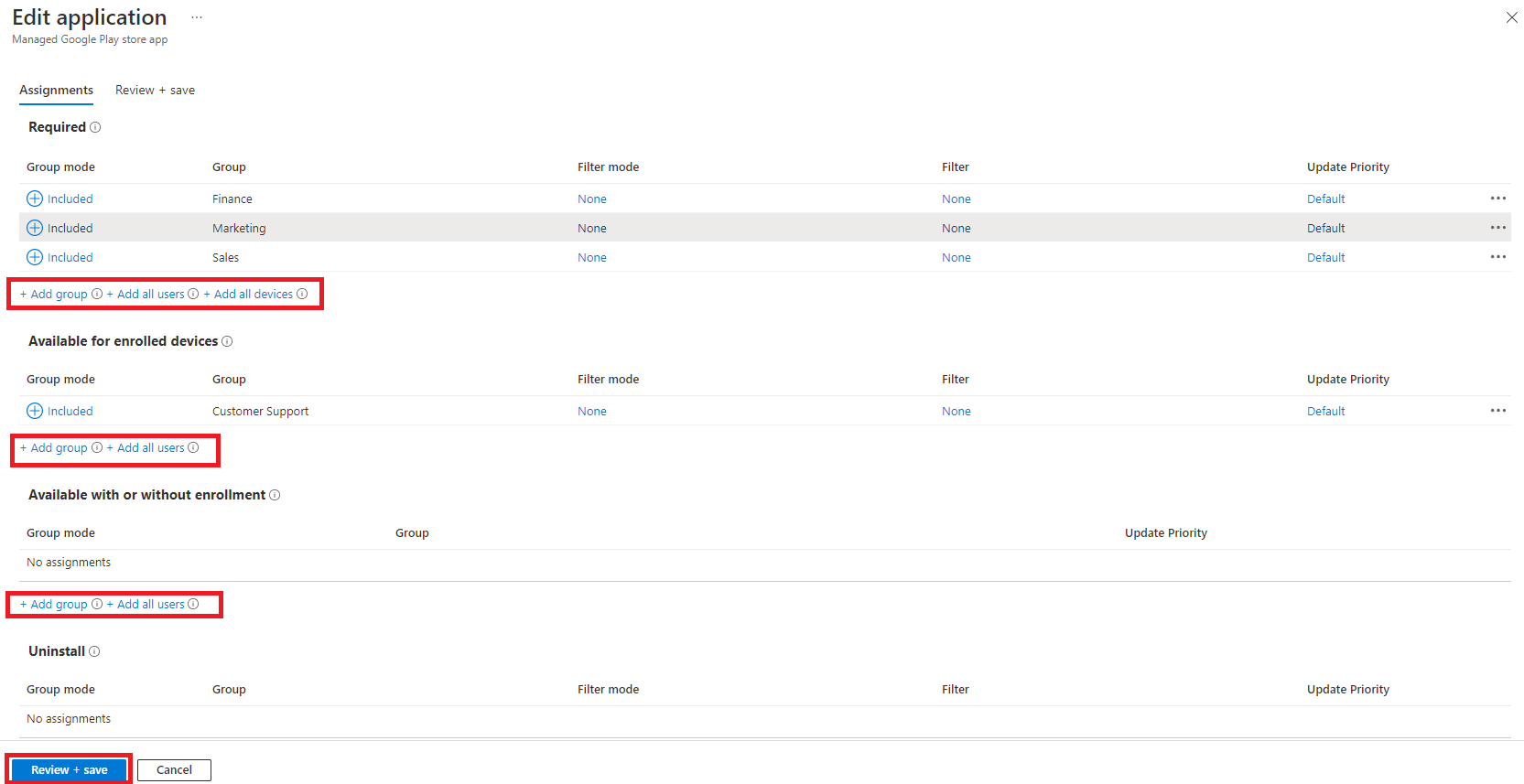This screenshot has height=784, width=1524.
Task: Click the Included icon for Sales group
Action: click(x=35, y=257)
